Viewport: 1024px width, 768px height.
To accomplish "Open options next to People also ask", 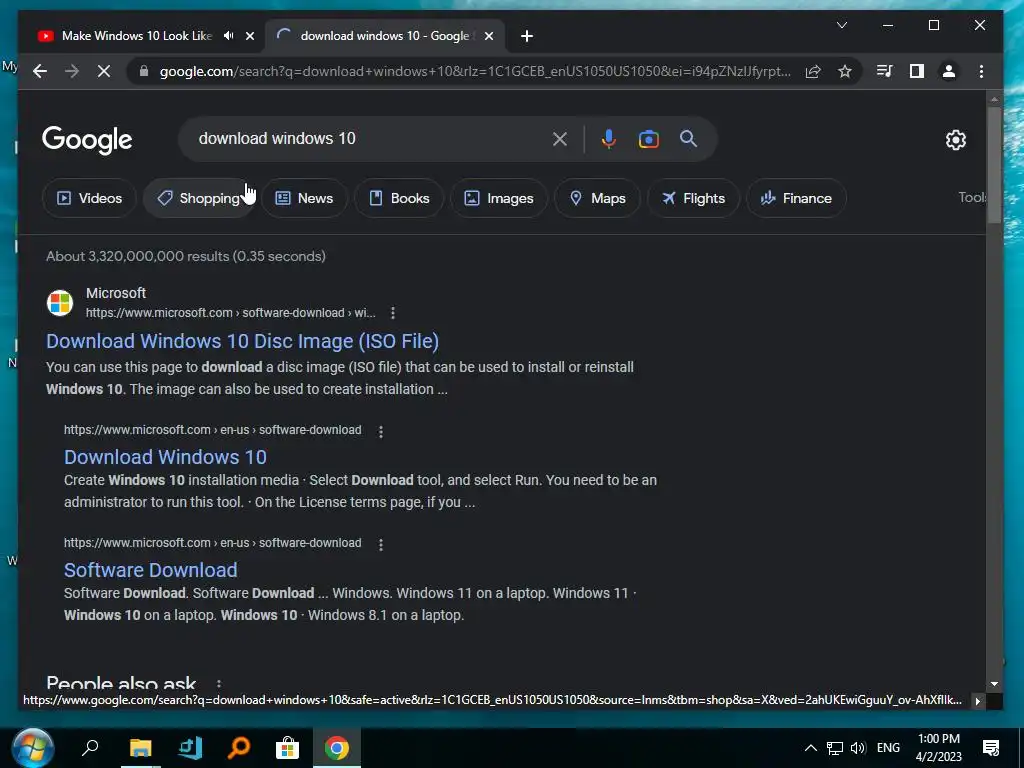I will pos(219,684).
